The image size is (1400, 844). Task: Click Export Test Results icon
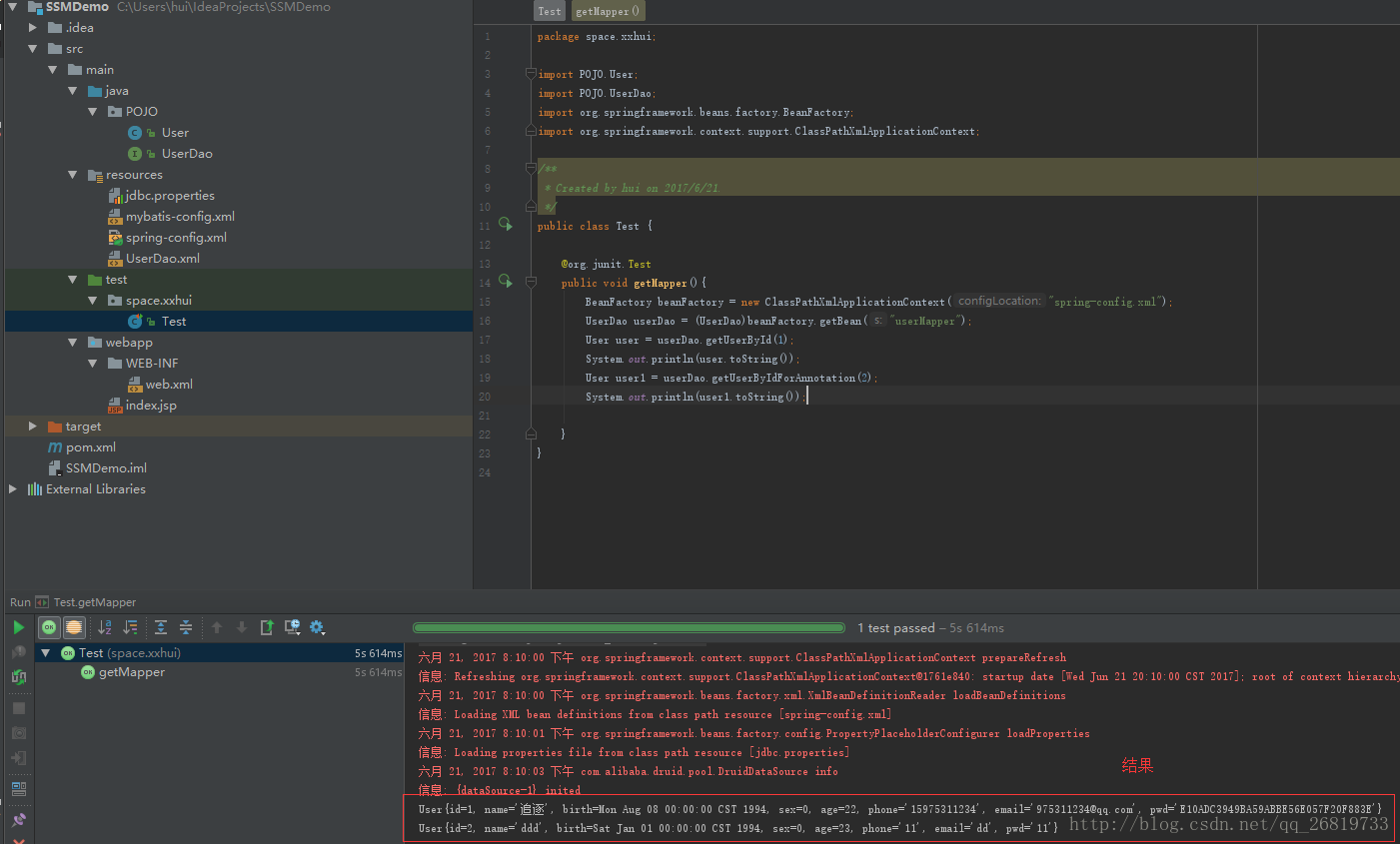(267, 627)
